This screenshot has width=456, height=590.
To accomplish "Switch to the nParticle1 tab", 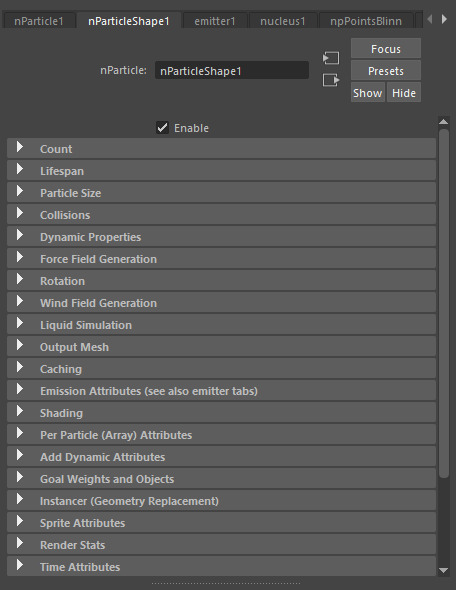I will (39, 21).
